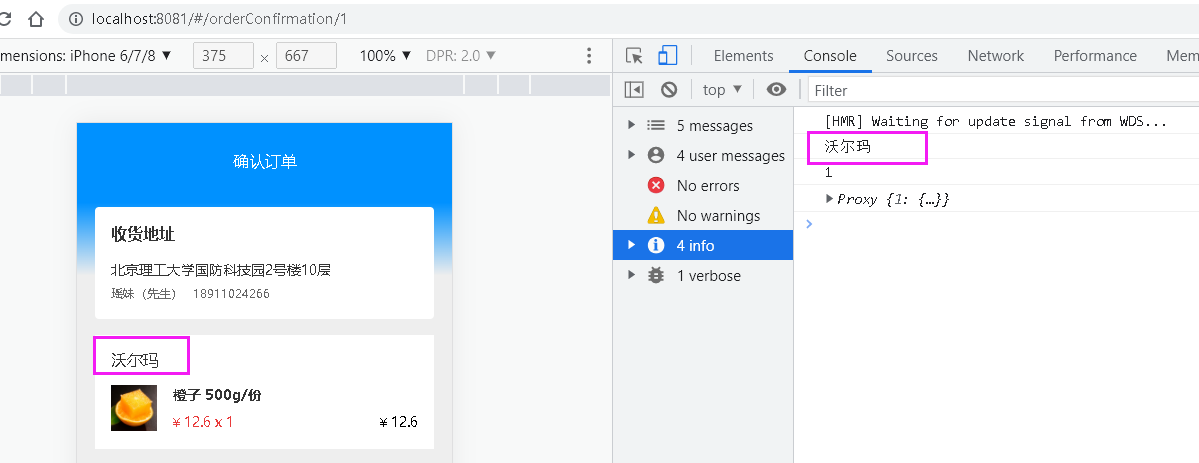1199x463 pixels.
Task: Click the phone number 18911024266
Action: 231,294
